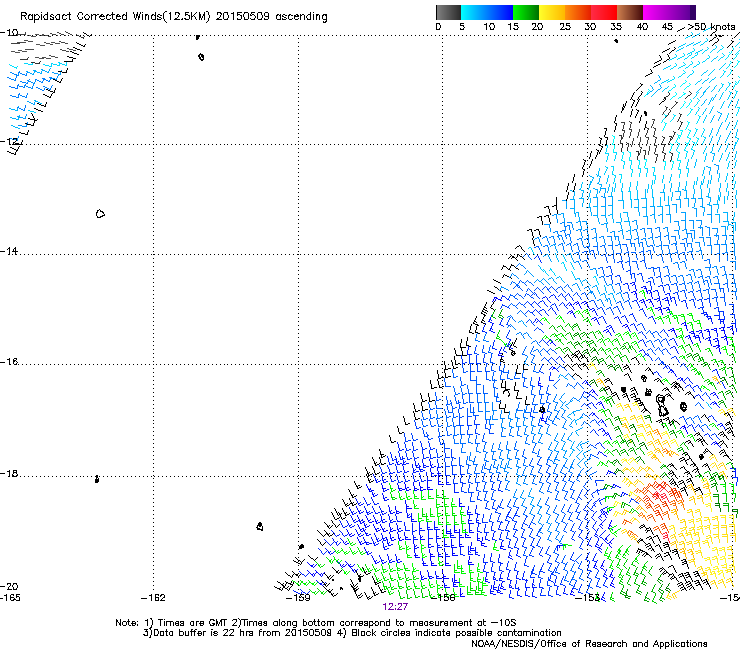Click the blue 10-15 knots color band
This screenshot has width=740, height=650.
tap(500, 12)
